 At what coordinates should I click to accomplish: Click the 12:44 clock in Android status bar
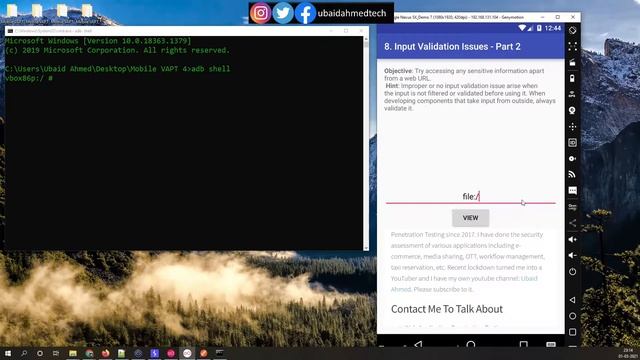[553, 28]
